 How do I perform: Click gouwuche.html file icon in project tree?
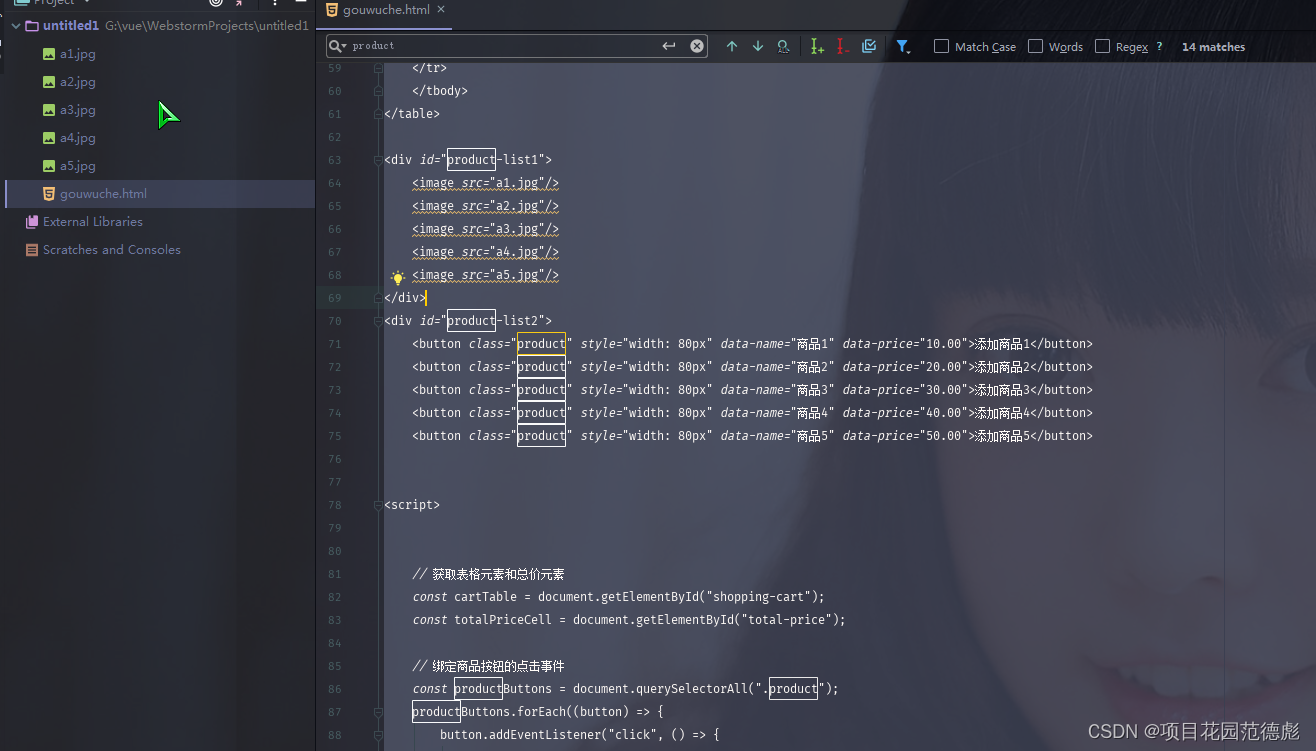(x=49, y=194)
